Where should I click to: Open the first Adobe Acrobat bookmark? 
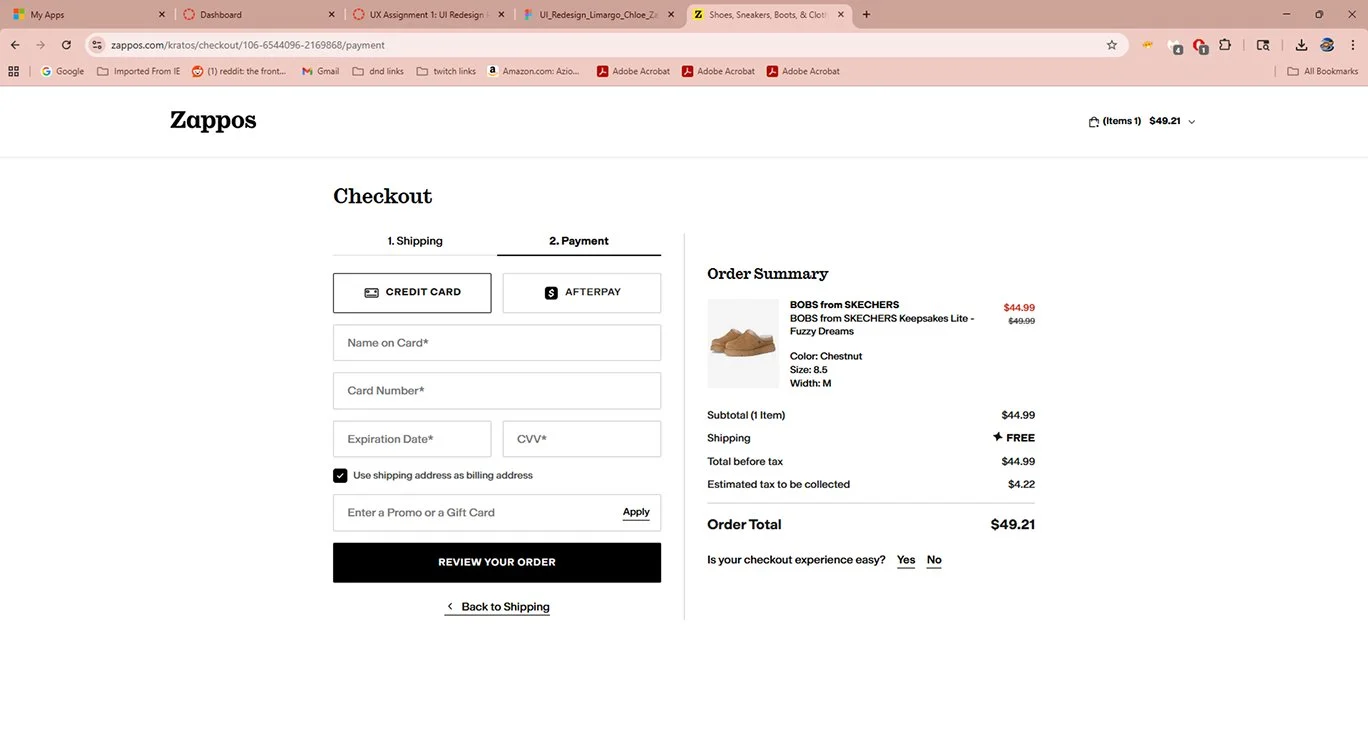634,71
